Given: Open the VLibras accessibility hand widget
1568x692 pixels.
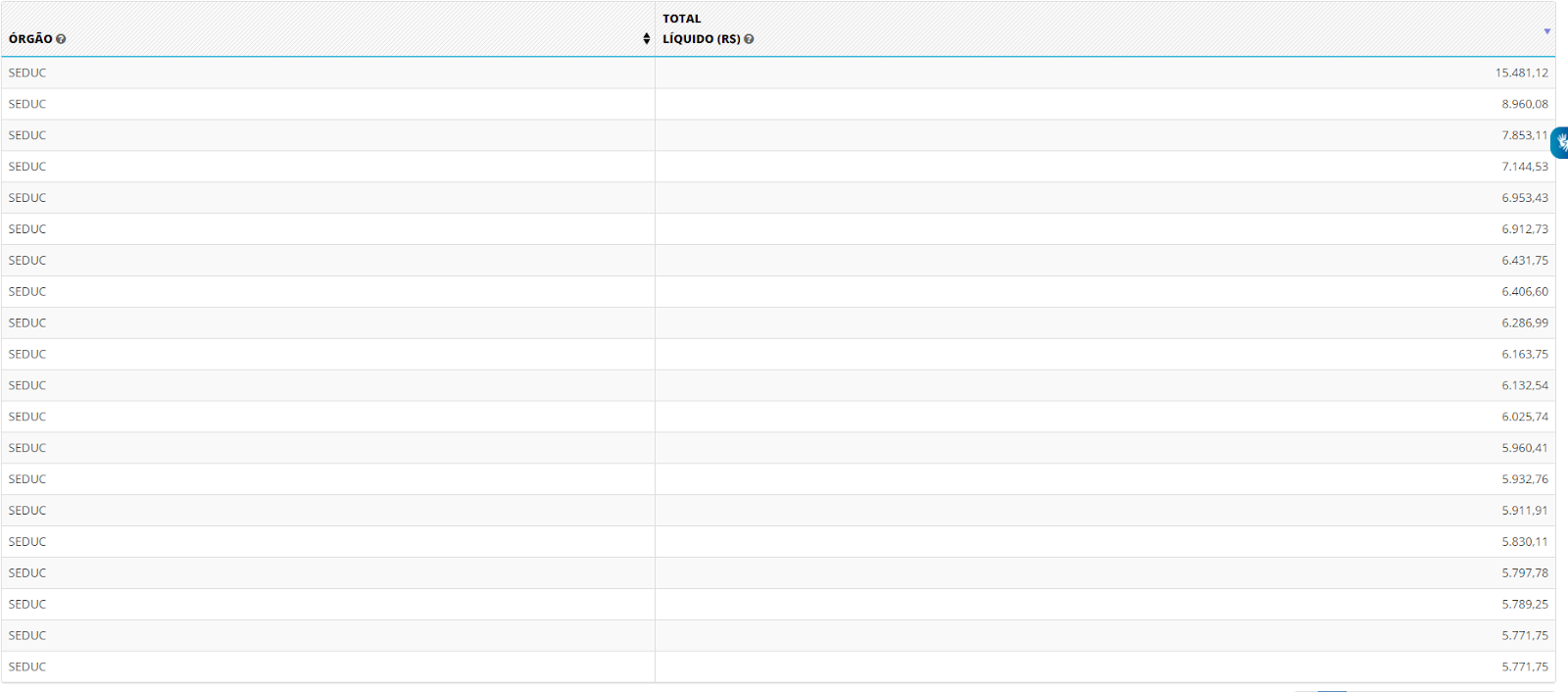Looking at the screenshot, I should pyautogui.click(x=1560, y=142).
